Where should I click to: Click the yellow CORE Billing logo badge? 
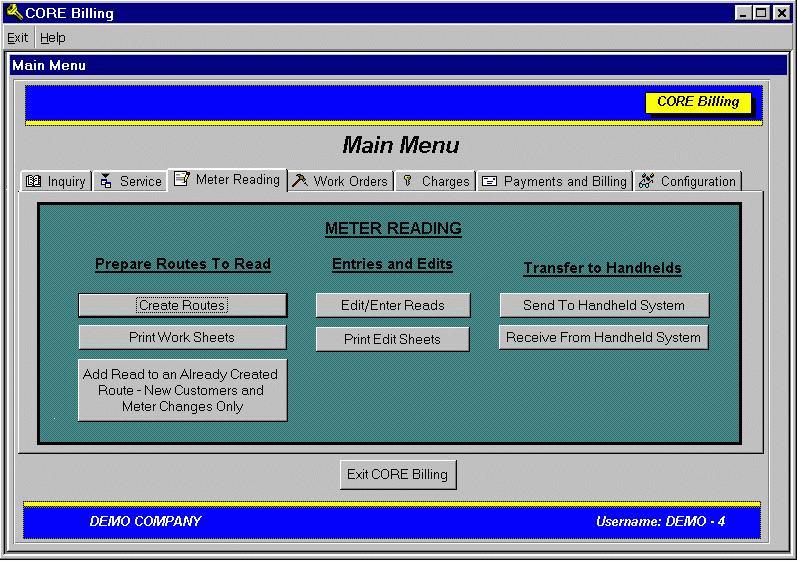tap(698, 102)
